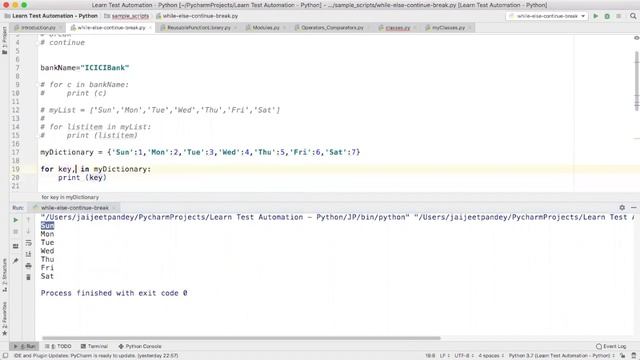Viewport: 640px width, 360px height.
Task: Click highlighted 'Sun' in console output
Action: tap(47, 226)
